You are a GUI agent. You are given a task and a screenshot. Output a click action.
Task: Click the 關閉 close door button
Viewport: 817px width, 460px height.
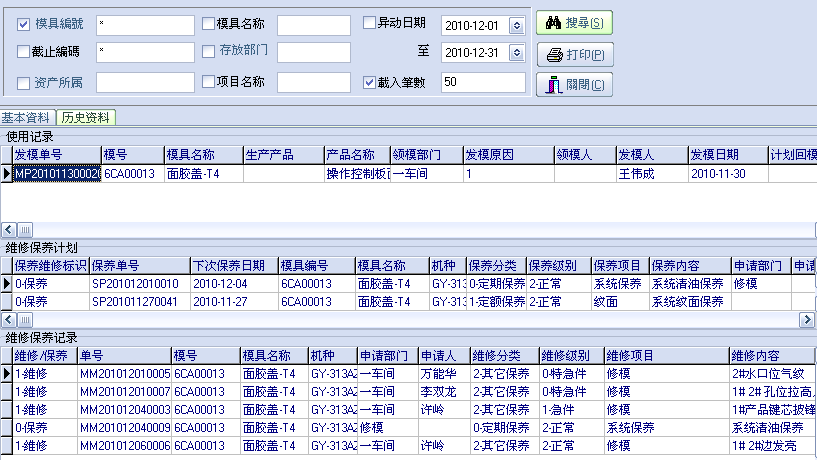574,85
